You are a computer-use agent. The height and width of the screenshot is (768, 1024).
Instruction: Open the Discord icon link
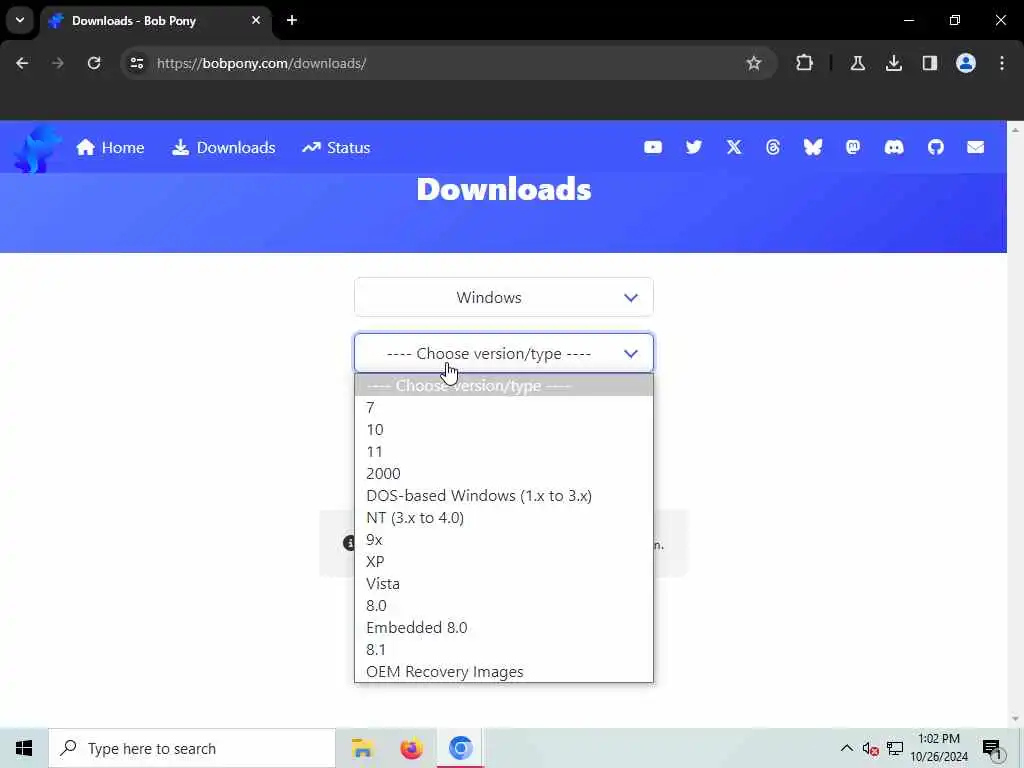[x=894, y=148]
